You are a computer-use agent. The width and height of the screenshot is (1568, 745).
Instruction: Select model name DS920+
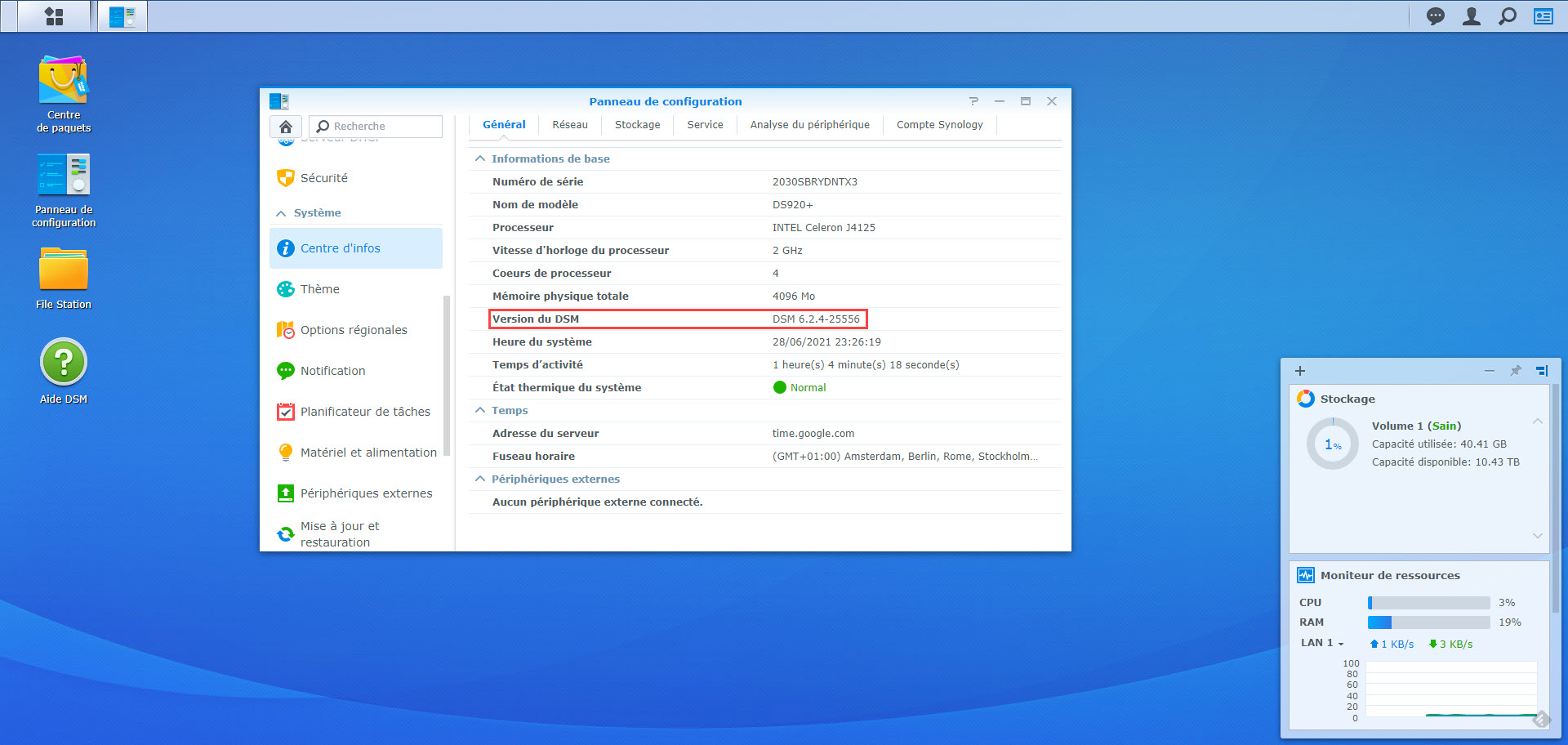(793, 205)
